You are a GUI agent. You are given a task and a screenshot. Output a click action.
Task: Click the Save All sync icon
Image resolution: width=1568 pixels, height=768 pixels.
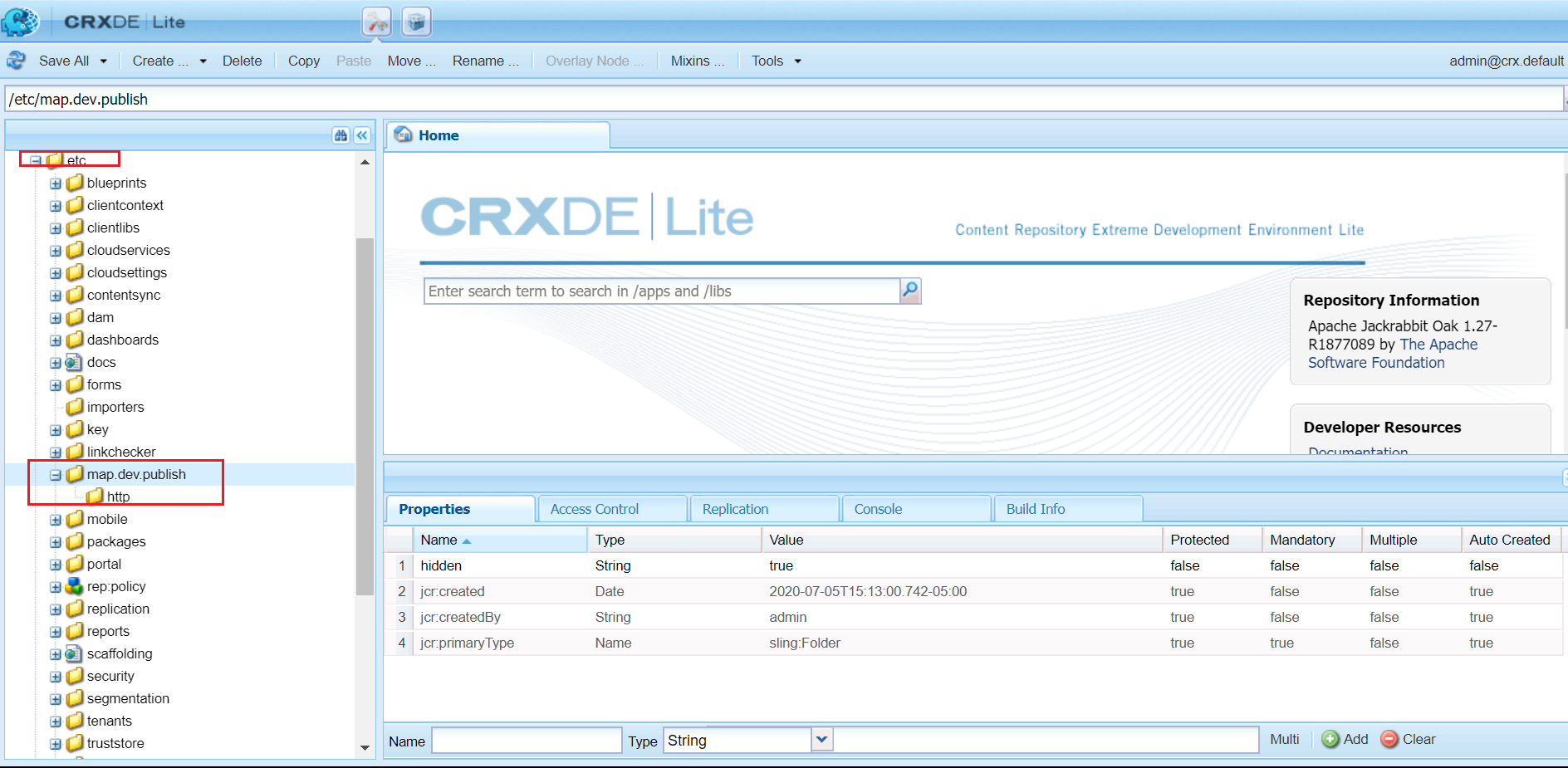pos(16,61)
